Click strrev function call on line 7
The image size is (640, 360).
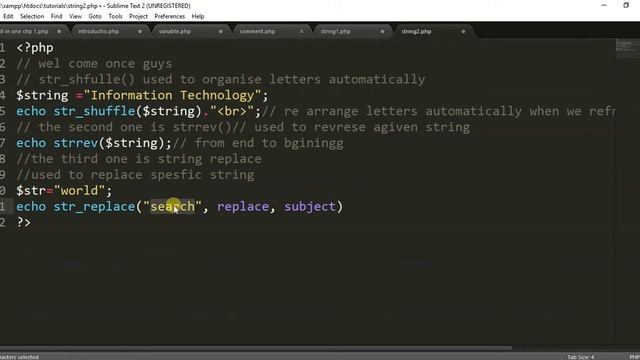pyautogui.click(x=76, y=143)
